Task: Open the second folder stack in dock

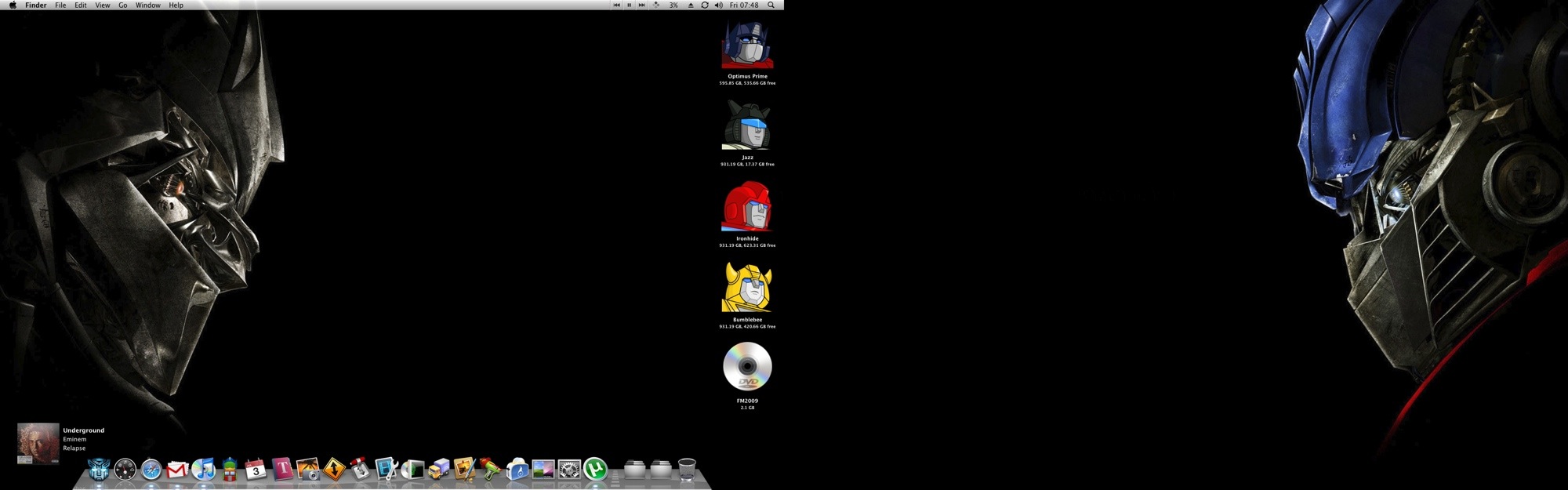Action: (x=661, y=469)
